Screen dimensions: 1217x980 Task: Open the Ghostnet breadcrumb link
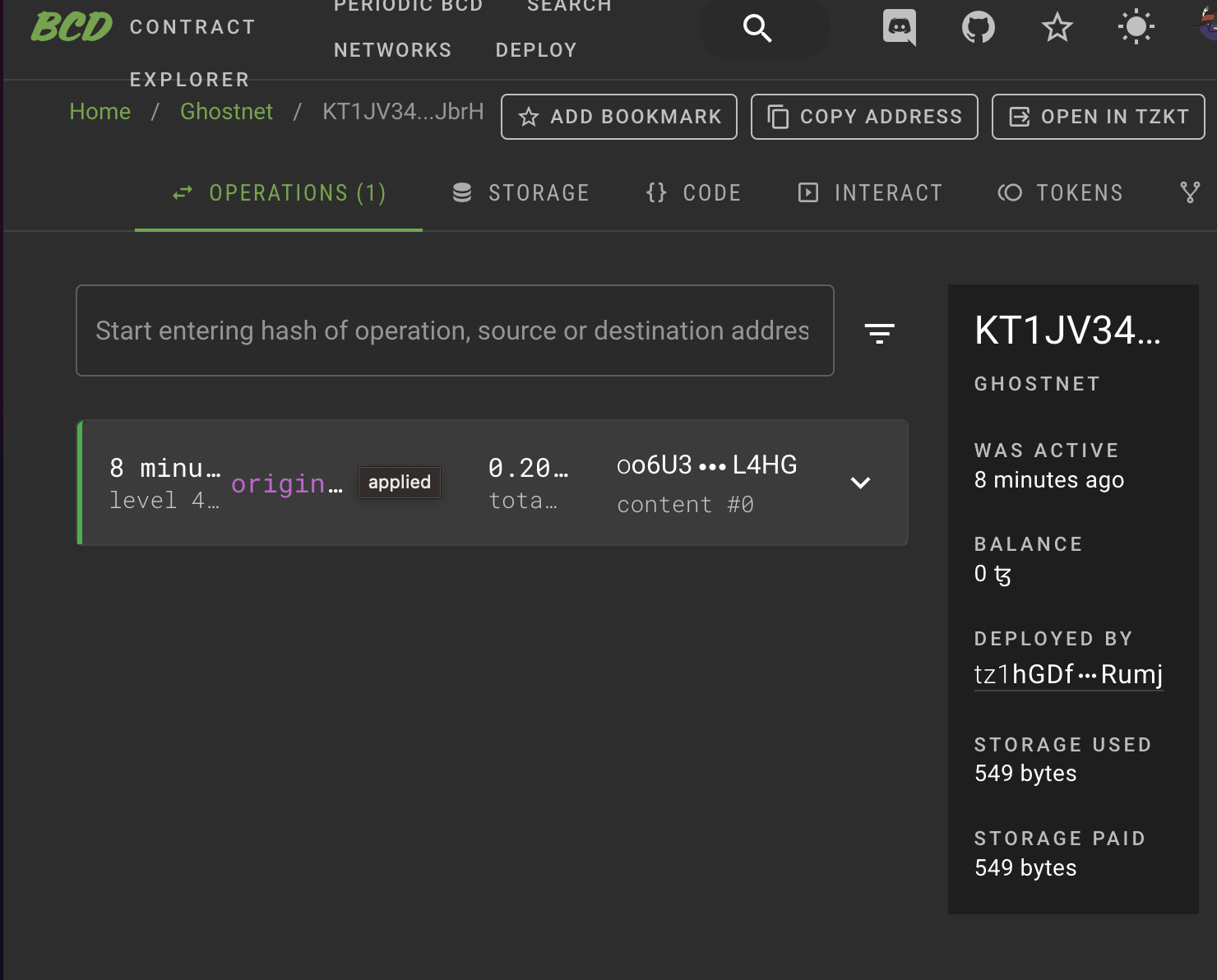coord(226,111)
